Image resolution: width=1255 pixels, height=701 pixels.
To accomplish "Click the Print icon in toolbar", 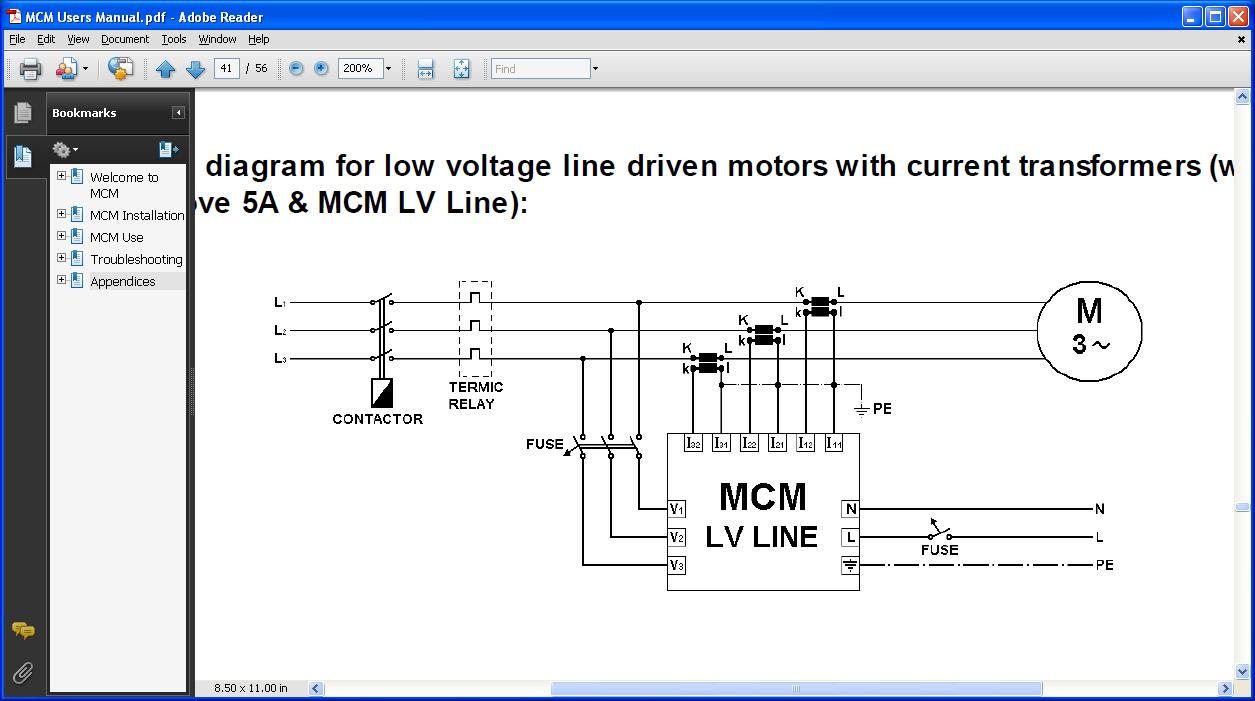I will (x=30, y=69).
